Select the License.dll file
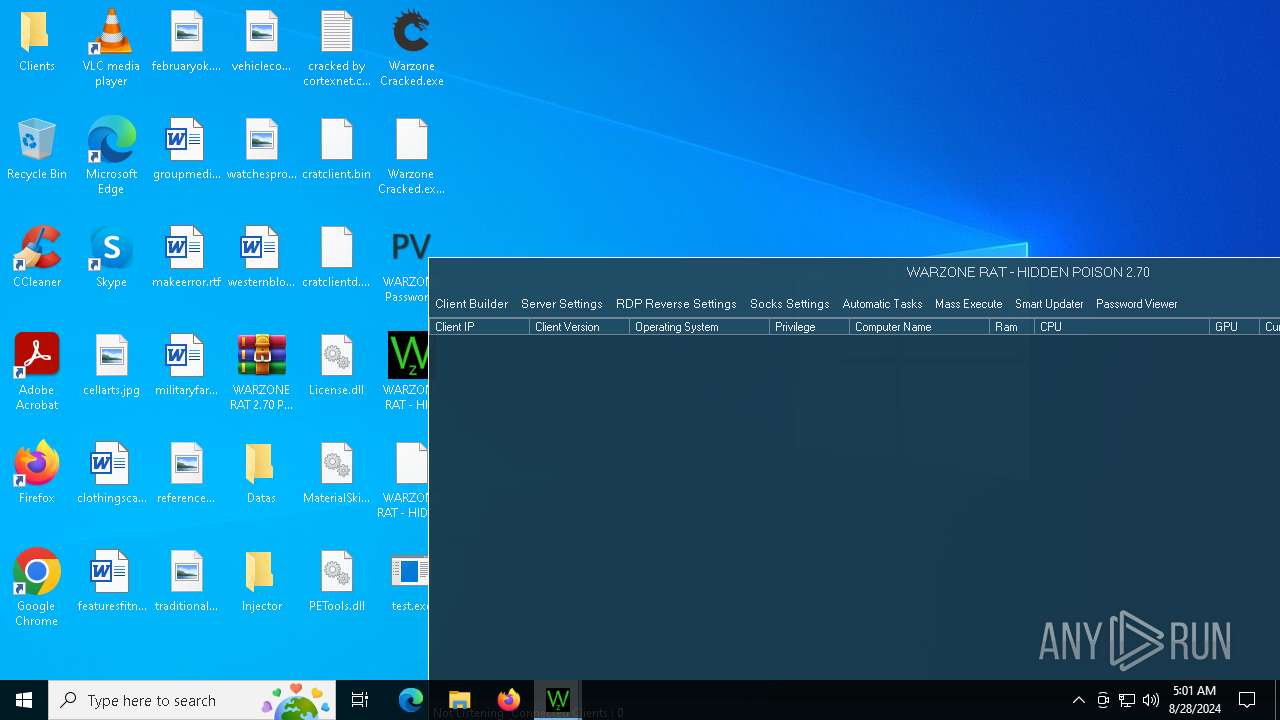This screenshot has height=720, width=1280. tap(336, 366)
